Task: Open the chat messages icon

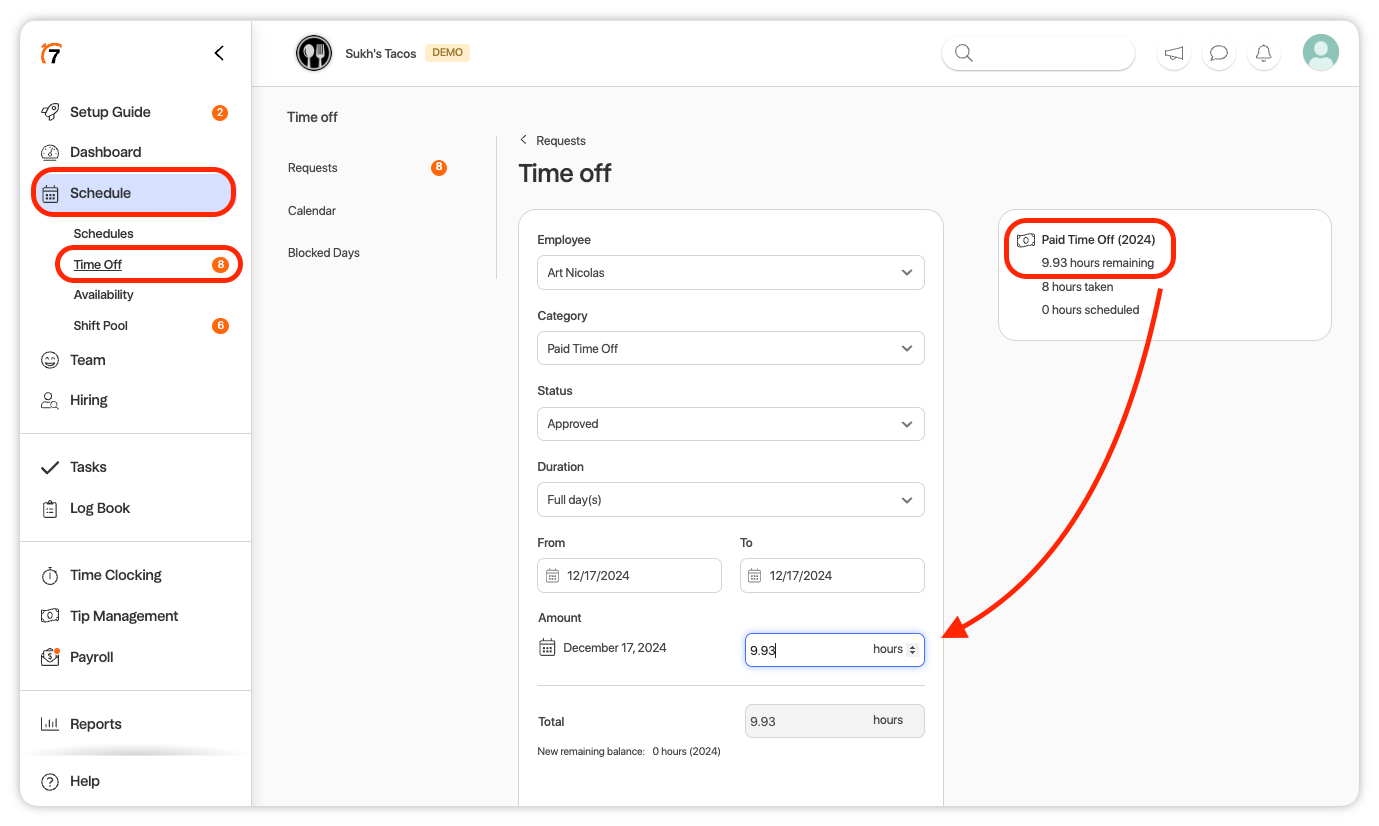Action: [1218, 53]
